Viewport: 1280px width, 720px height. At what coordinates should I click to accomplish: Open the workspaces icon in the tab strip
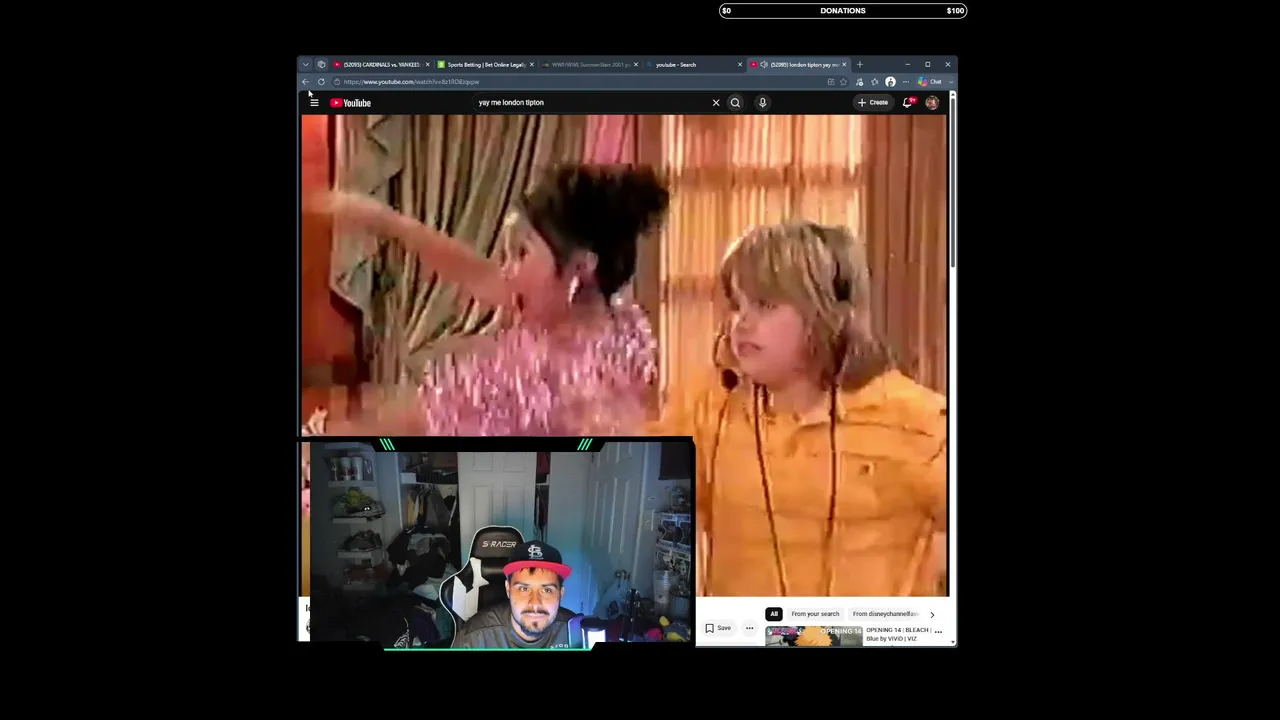click(321, 65)
